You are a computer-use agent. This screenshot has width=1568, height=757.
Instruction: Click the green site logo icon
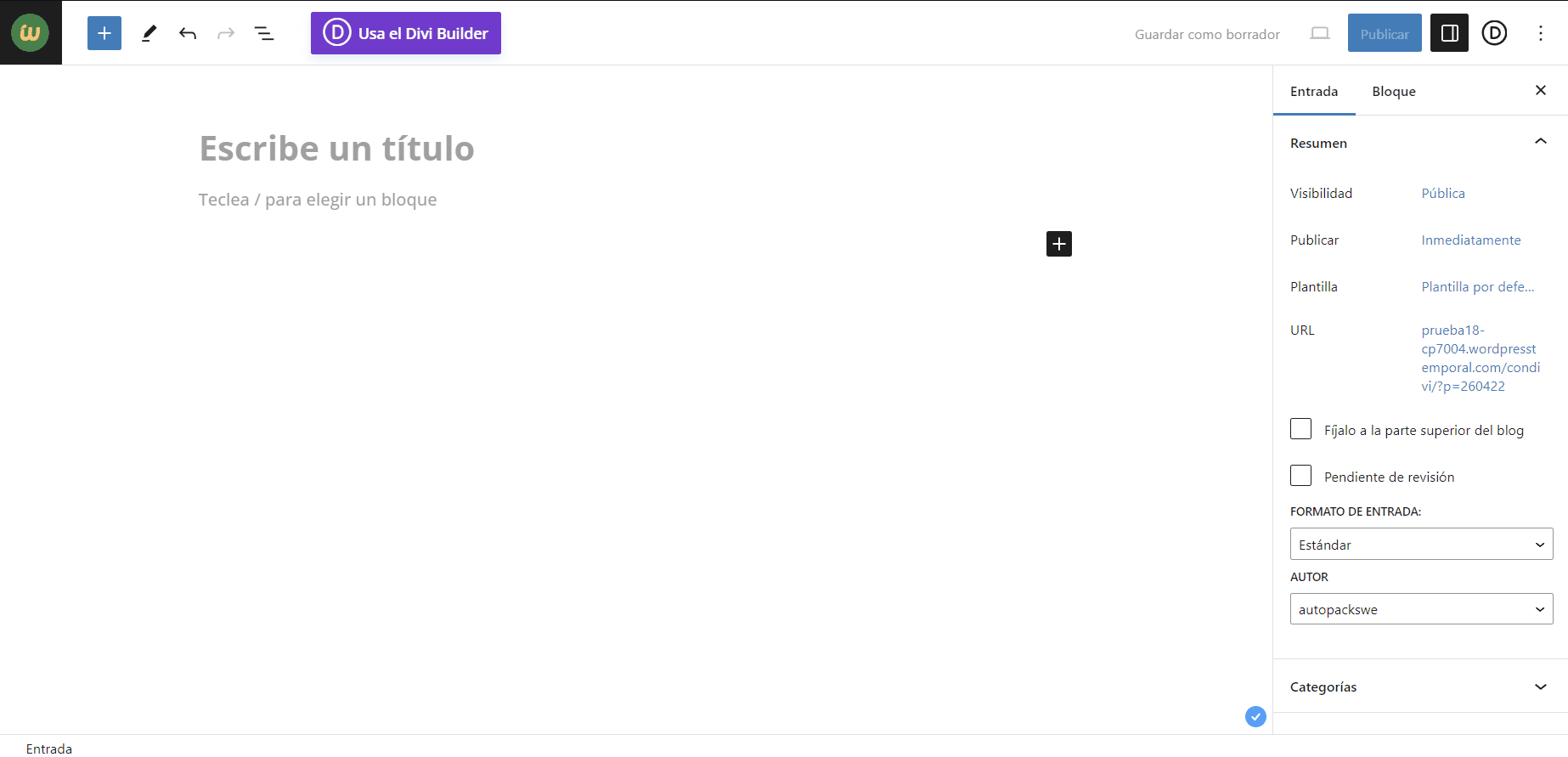(31, 33)
